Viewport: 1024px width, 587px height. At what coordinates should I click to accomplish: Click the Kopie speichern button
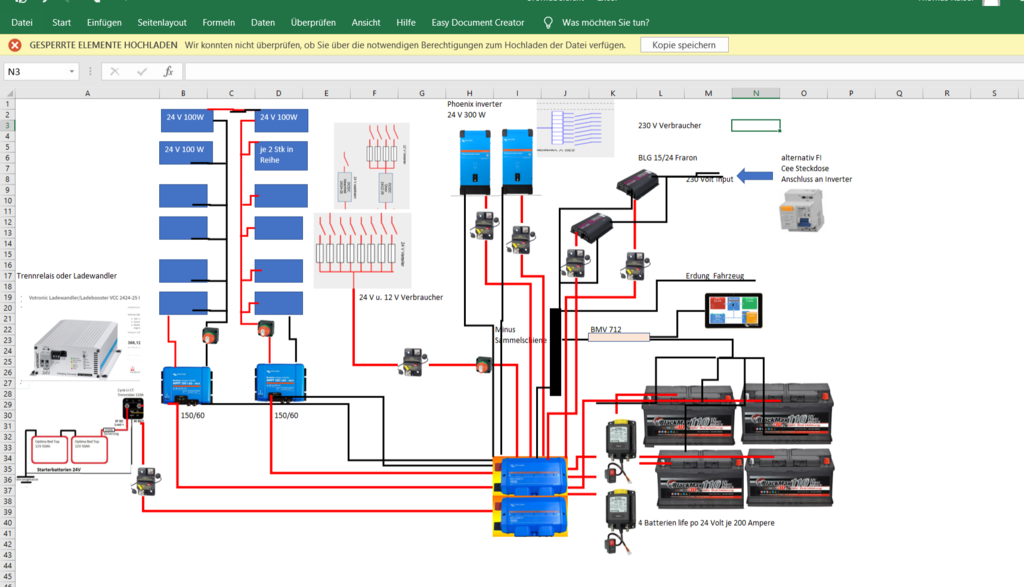pyautogui.click(x=684, y=45)
